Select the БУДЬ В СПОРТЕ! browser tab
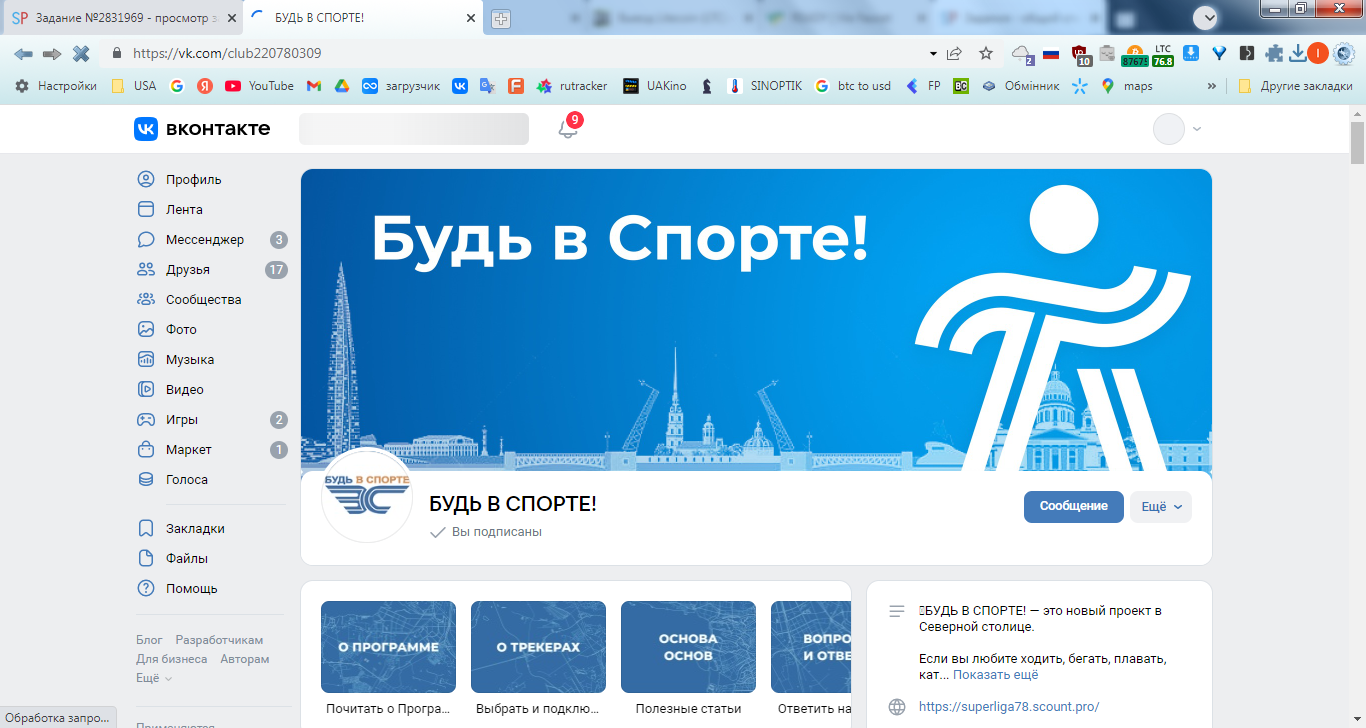The image size is (1366, 728). click(x=362, y=18)
